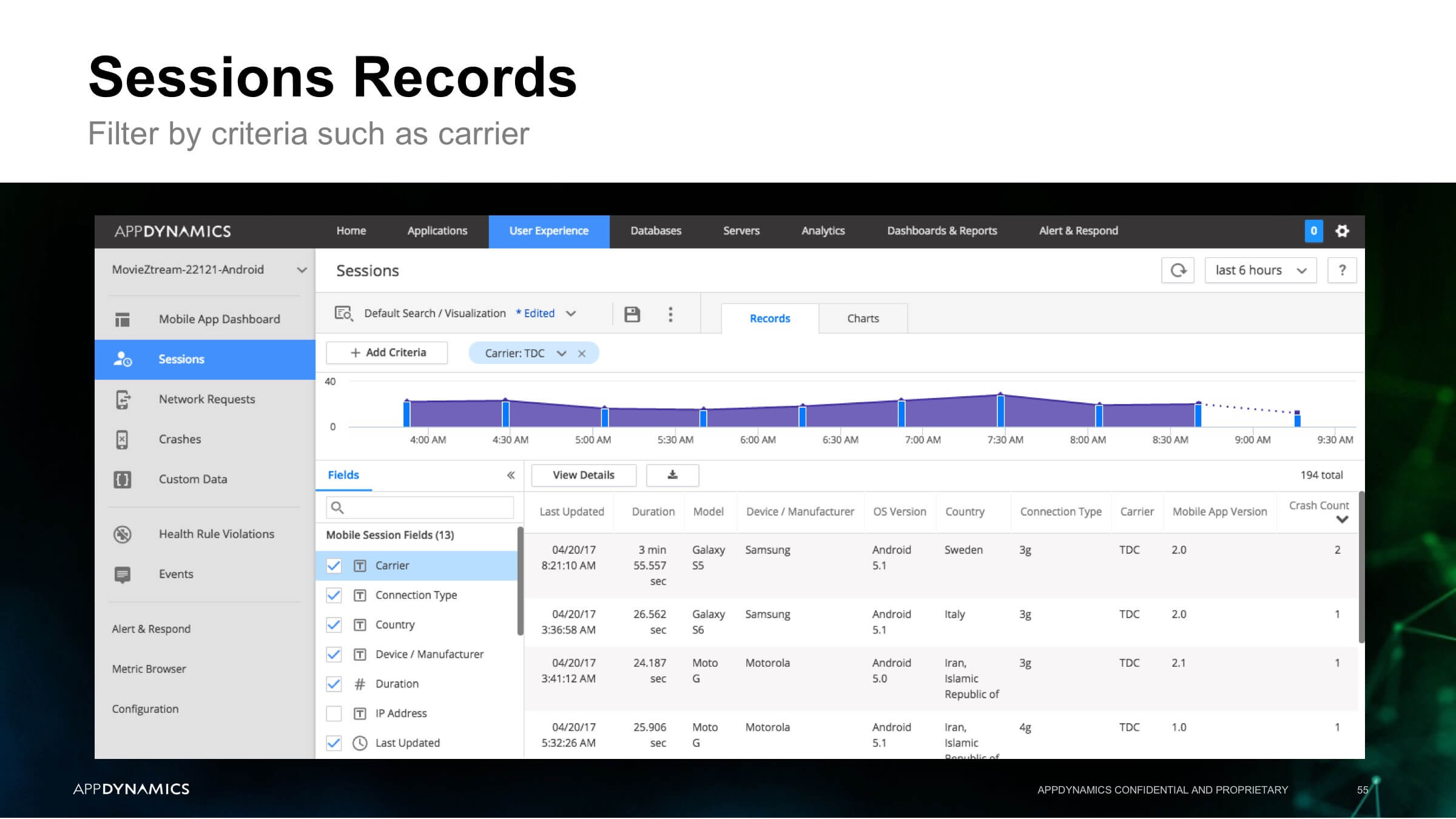Click the blue chart bar at 4:00 AM
The width and height of the screenshot is (1456, 819).
[406, 413]
